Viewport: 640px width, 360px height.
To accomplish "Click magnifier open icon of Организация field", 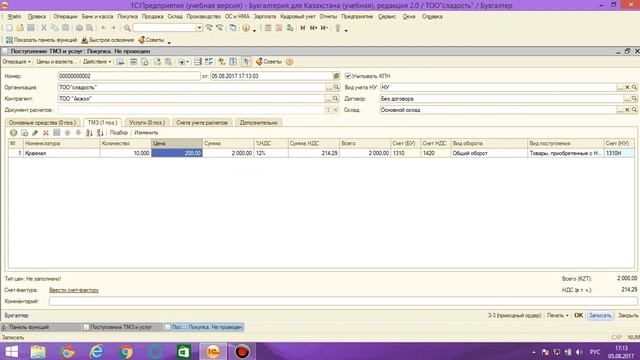I will click(x=336, y=87).
